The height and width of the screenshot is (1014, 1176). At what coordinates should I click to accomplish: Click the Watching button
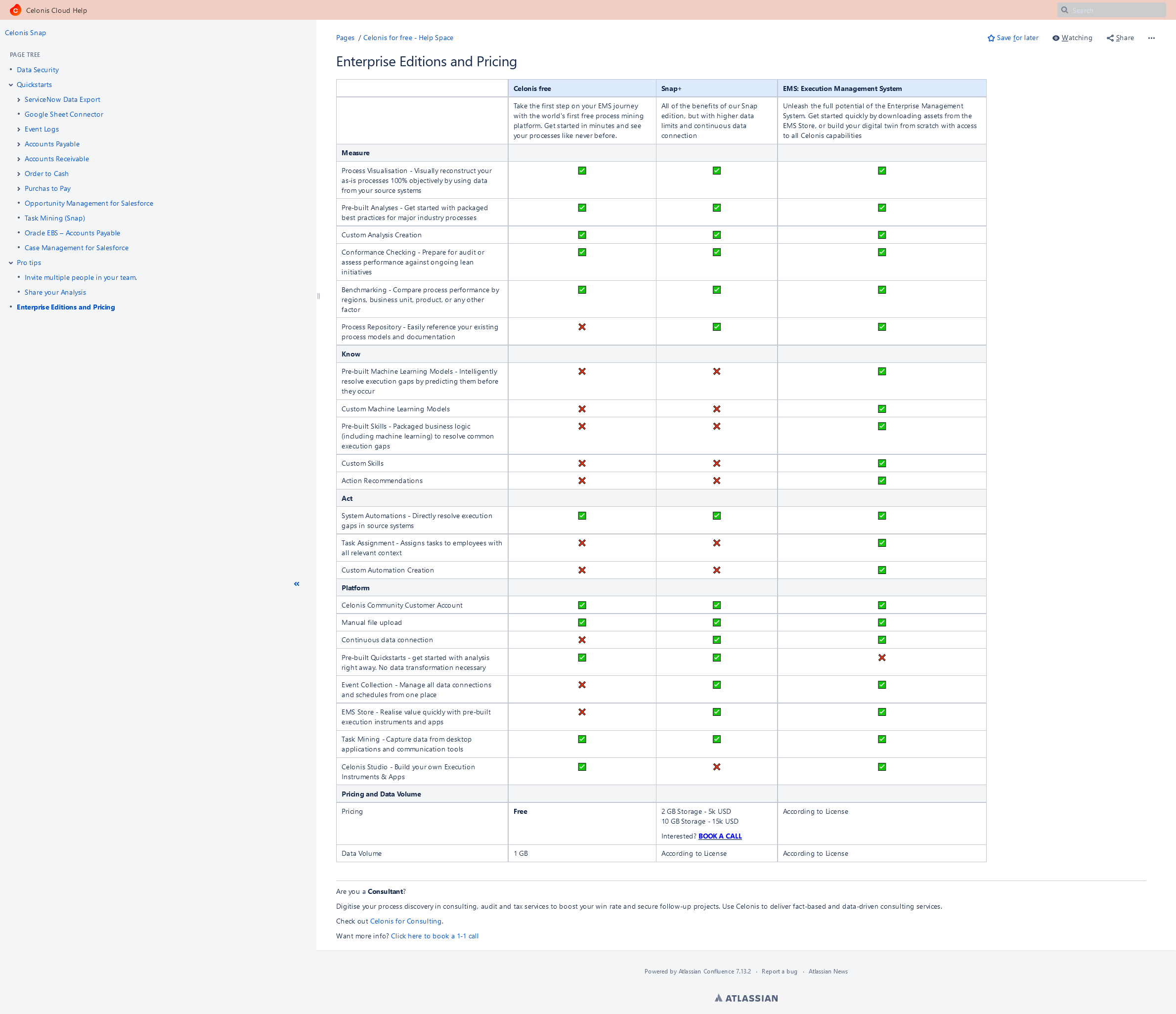(x=1072, y=38)
